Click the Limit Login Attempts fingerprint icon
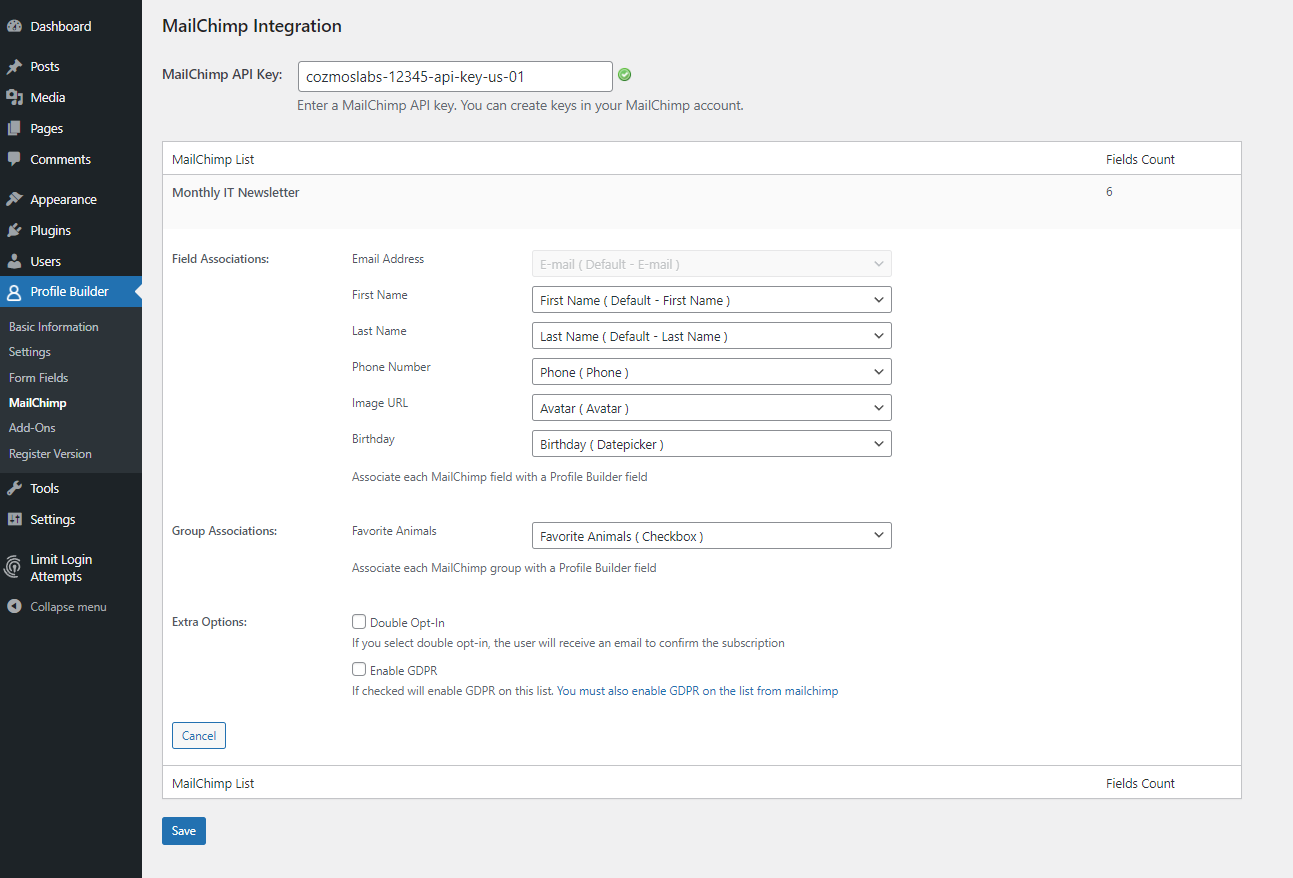 coord(14,567)
